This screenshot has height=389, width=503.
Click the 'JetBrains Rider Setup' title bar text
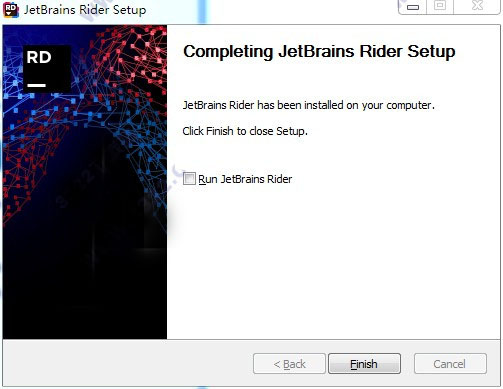[x=85, y=10]
